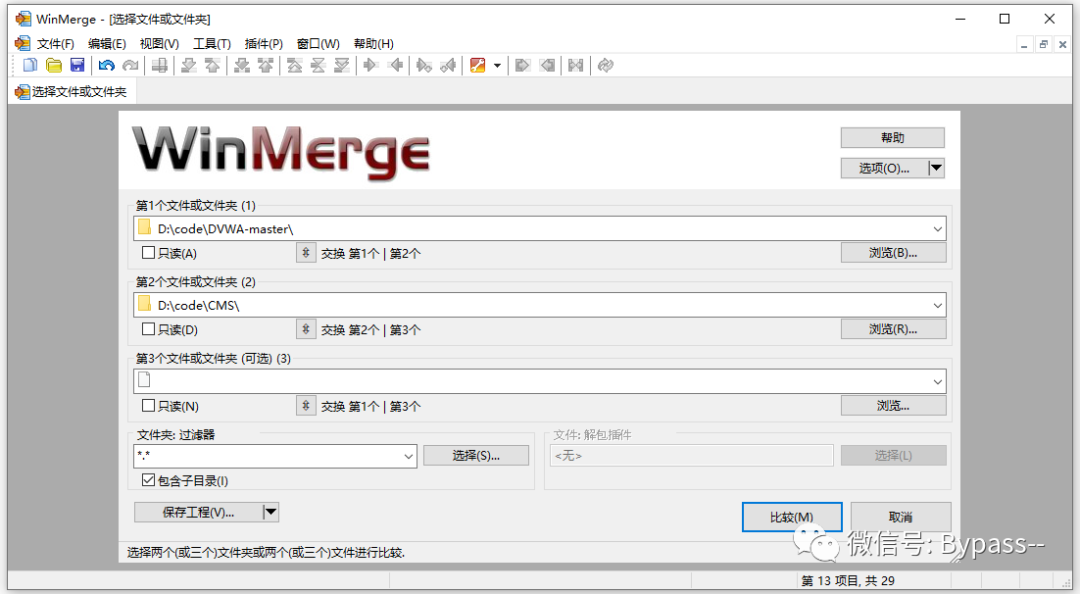Enable the 只读(N) checkbox
The height and width of the screenshot is (594, 1080).
point(148,406)
